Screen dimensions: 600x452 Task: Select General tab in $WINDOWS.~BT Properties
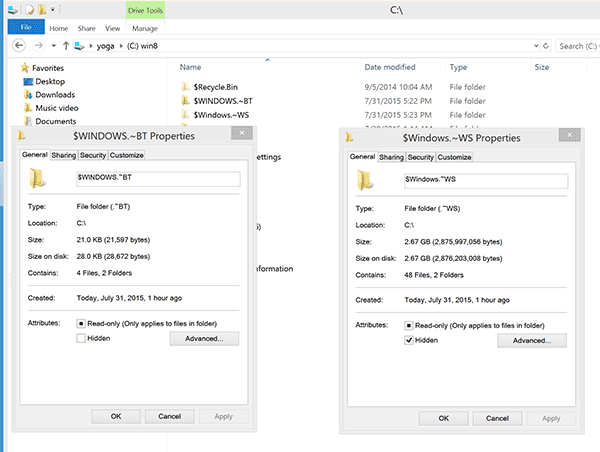(x=35, y=155)
